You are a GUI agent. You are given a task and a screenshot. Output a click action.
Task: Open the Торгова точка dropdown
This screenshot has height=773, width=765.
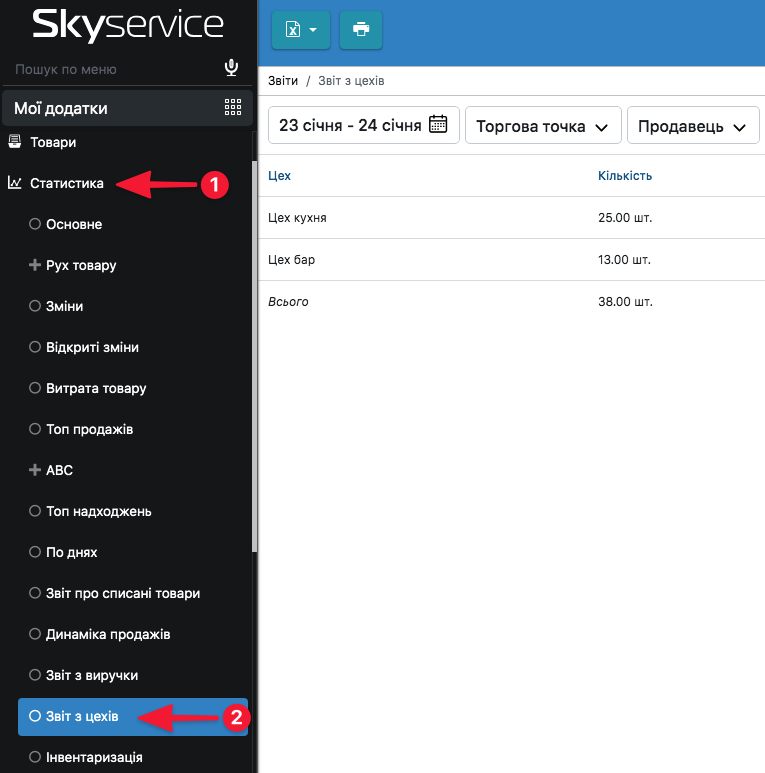click(543, 126)
